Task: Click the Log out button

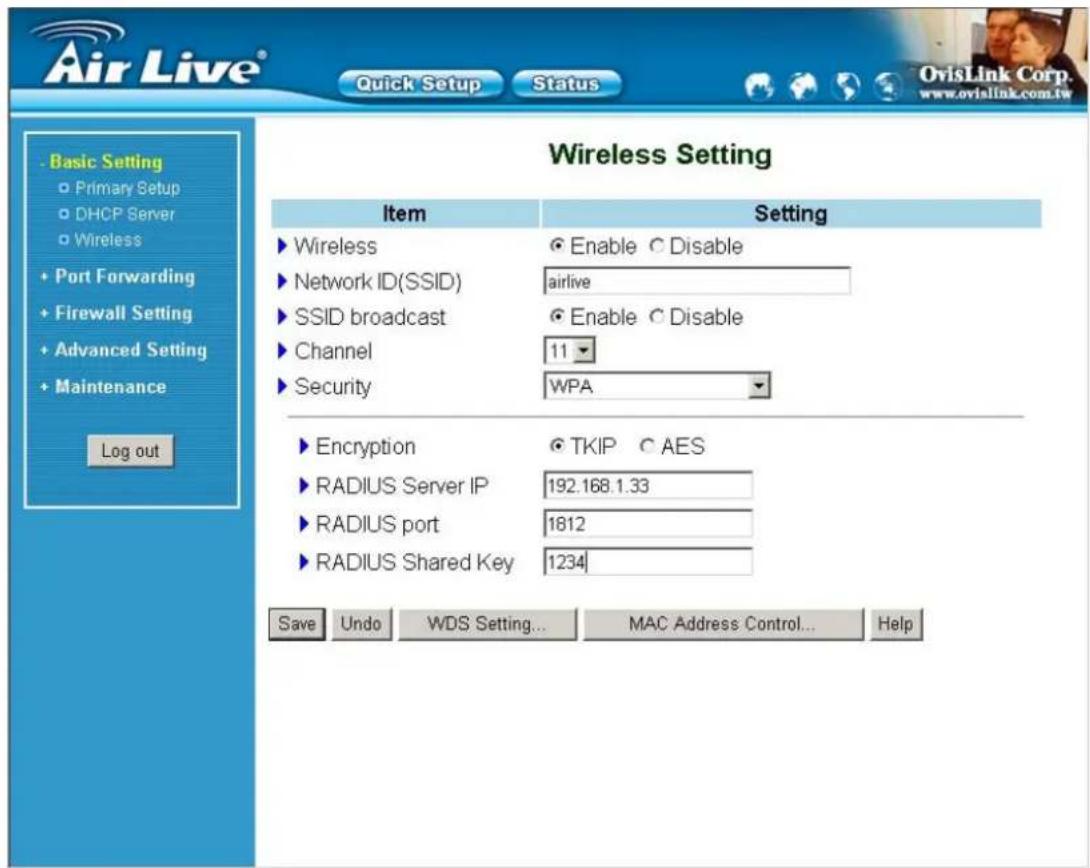Action: (130, 451)
